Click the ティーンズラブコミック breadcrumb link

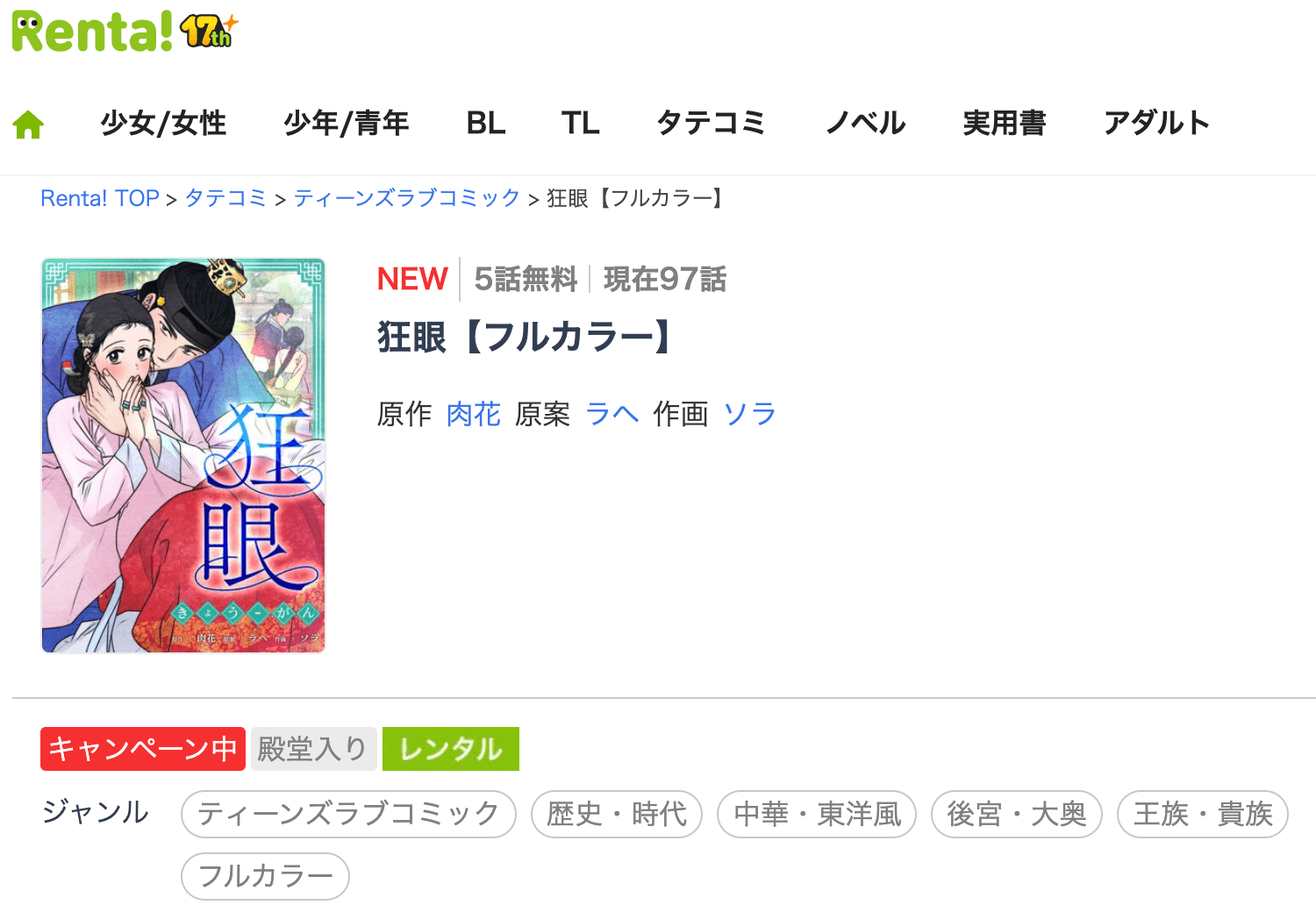(407, 198)
